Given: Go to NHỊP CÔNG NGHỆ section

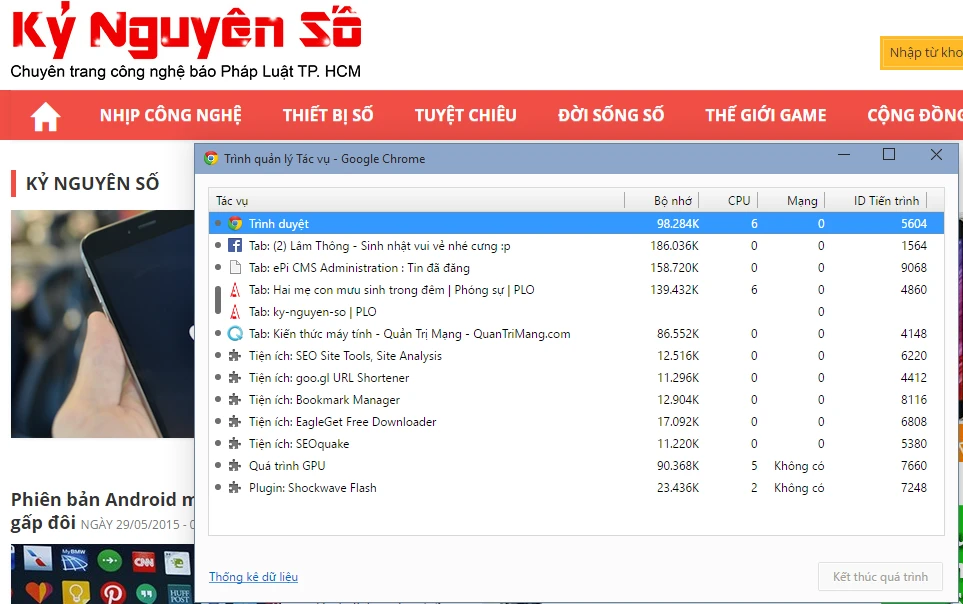Looking at the screenshot, I should click(170, 115).
